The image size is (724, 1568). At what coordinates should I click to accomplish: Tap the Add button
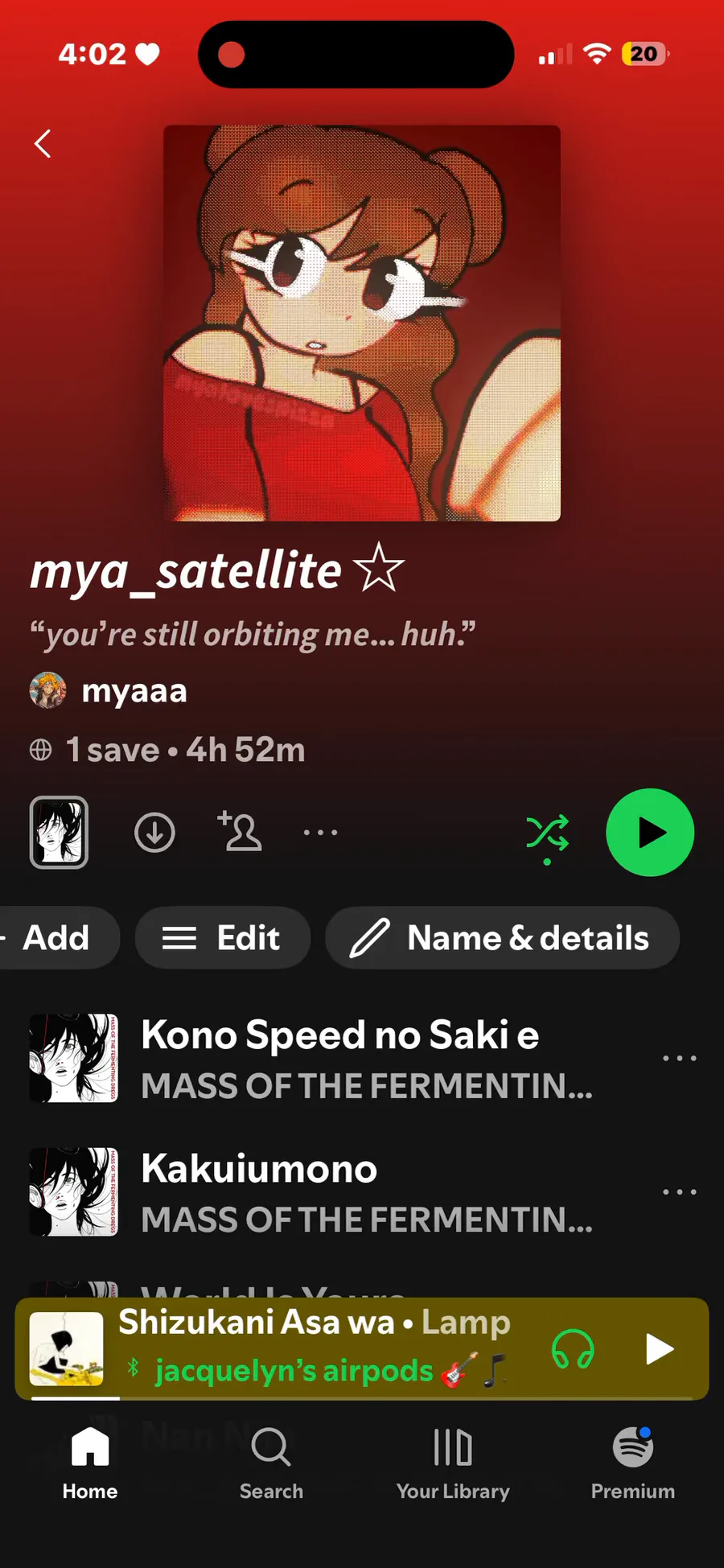(55, 938)
